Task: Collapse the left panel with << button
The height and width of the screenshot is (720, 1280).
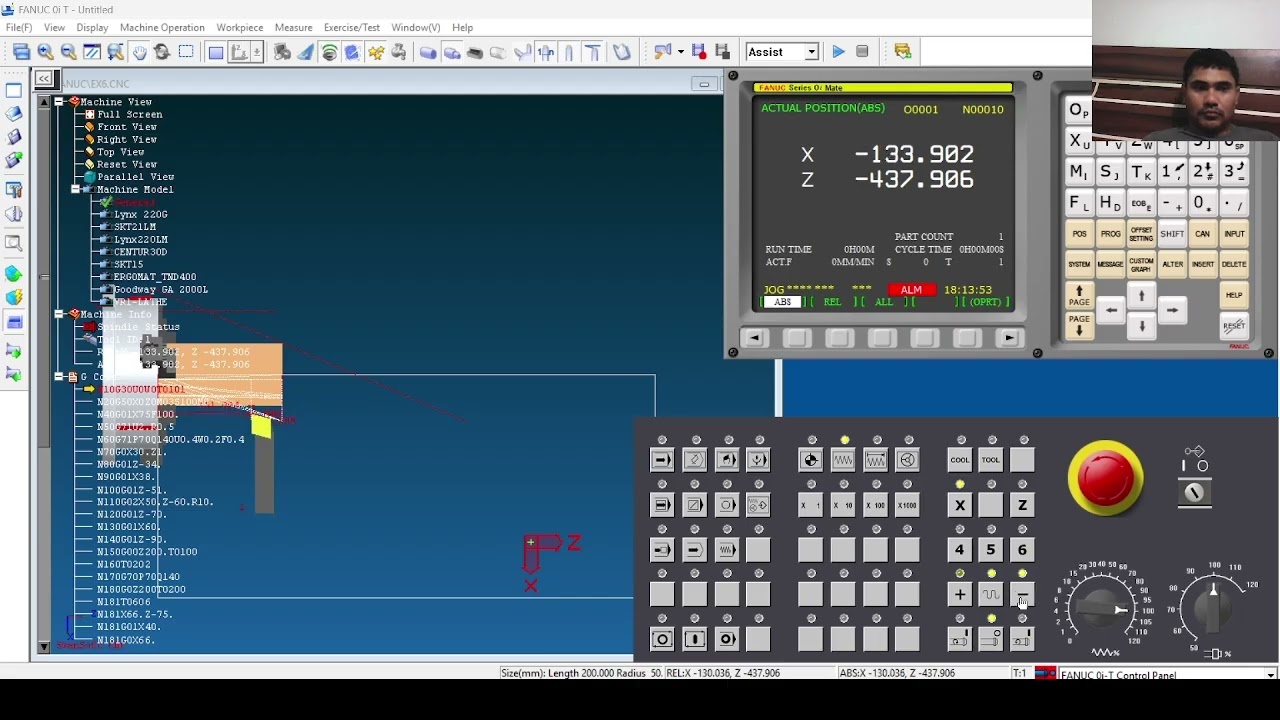Action: [x=44, y=78]
